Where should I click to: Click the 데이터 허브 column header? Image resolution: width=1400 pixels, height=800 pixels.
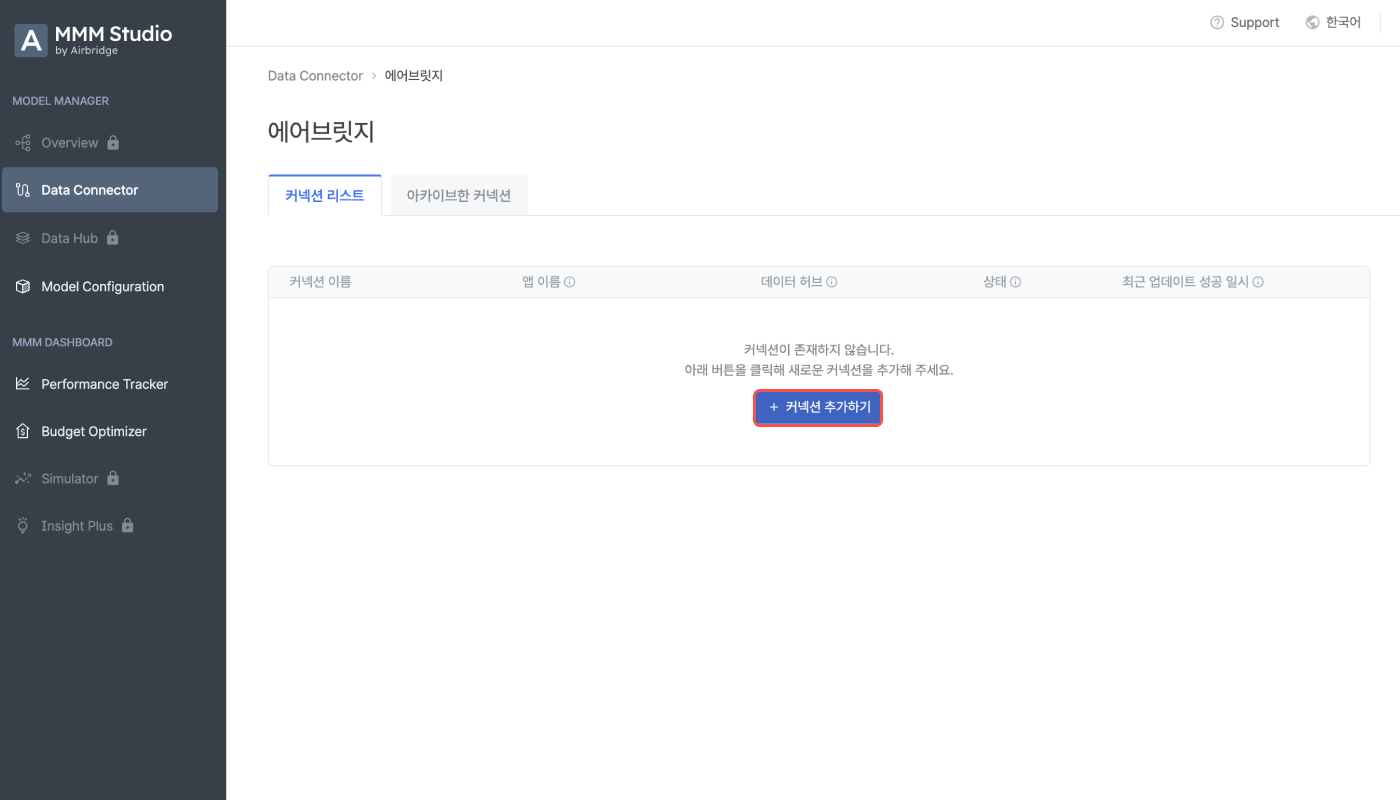click(792, 282)
